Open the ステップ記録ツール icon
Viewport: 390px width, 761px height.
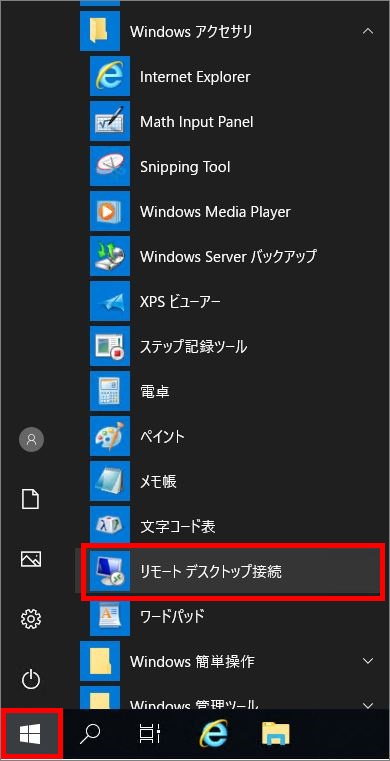[x=110, y=346]
